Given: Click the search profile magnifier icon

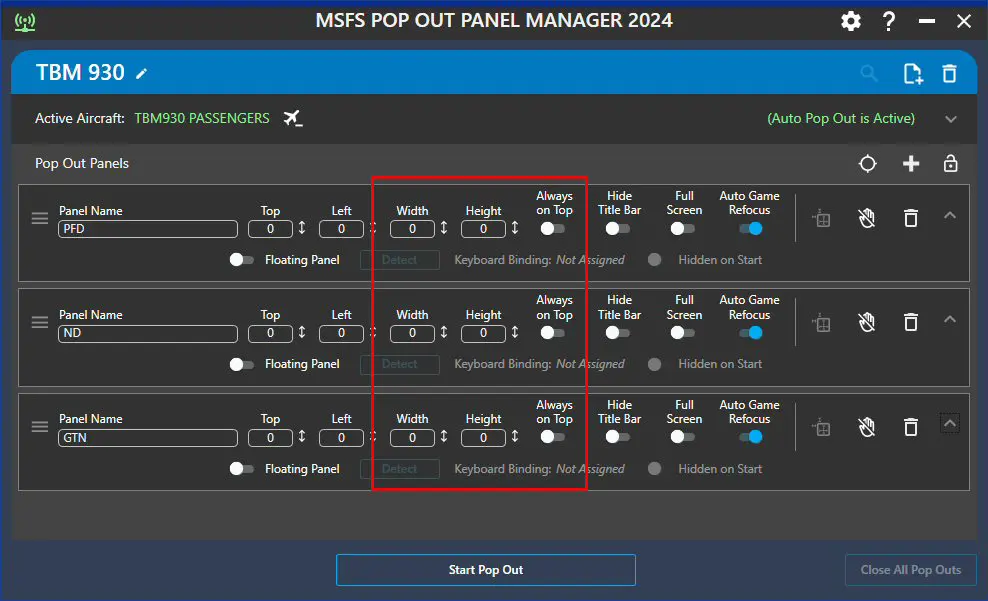Looking at the screenshot, I should click(x=869, y=73).
